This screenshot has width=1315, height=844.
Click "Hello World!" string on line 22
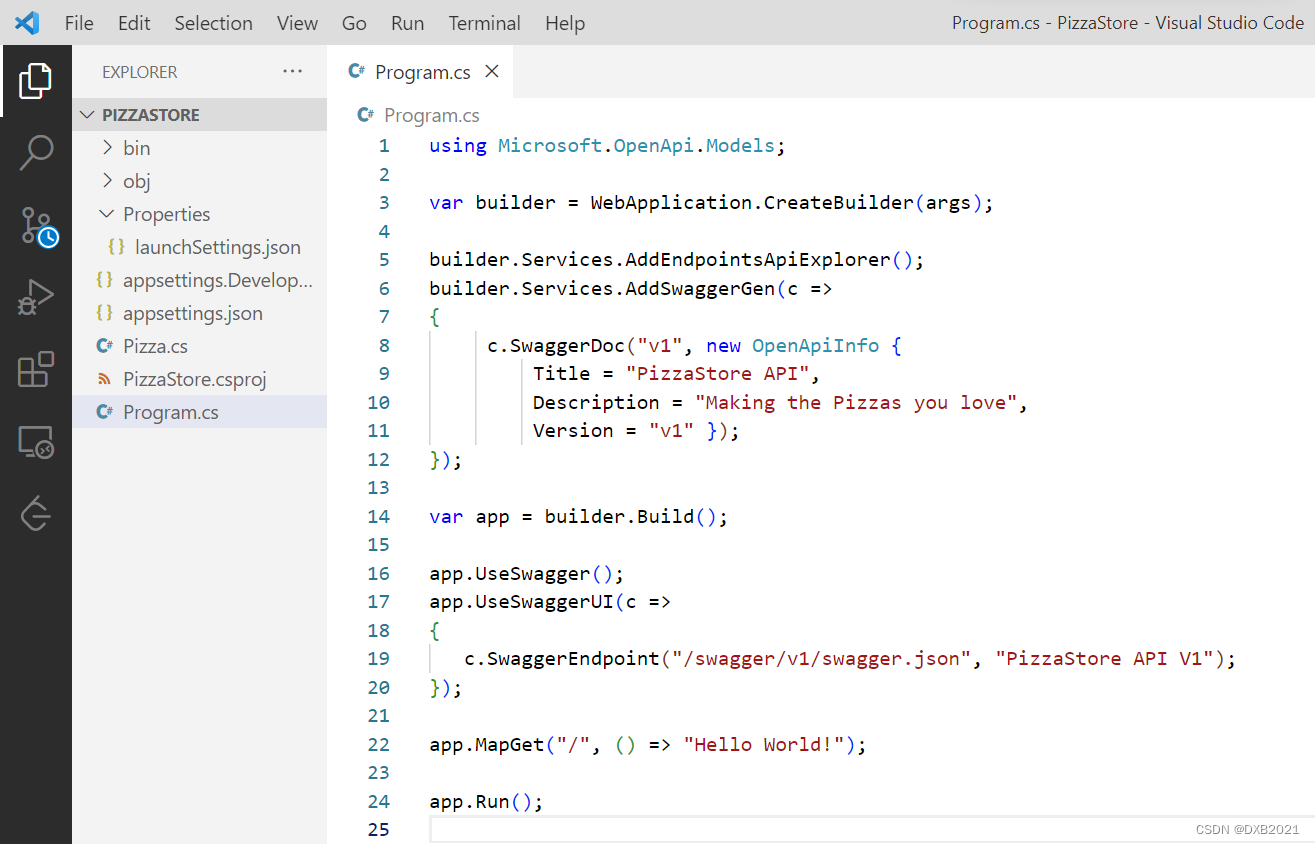764,745
